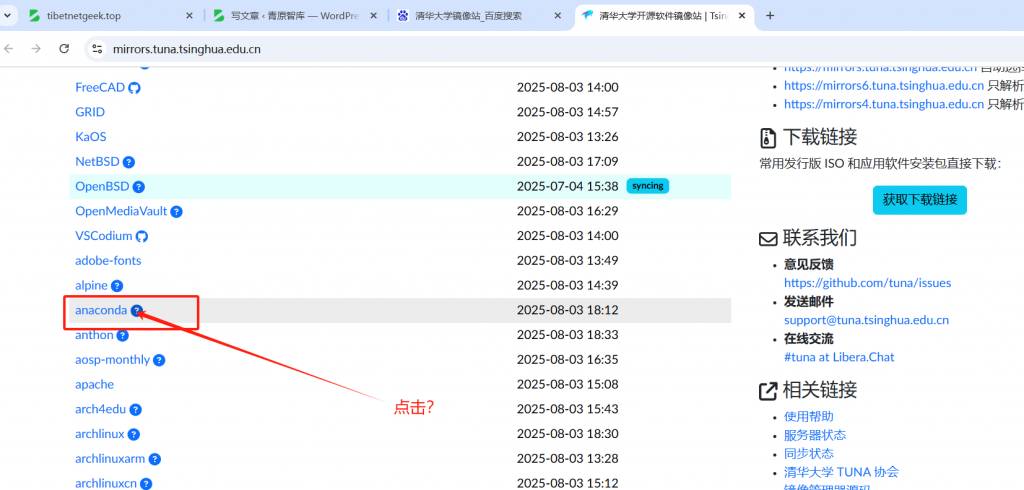Click the support@tuna.tsinghua.edu.cn email link

point(867,320)
